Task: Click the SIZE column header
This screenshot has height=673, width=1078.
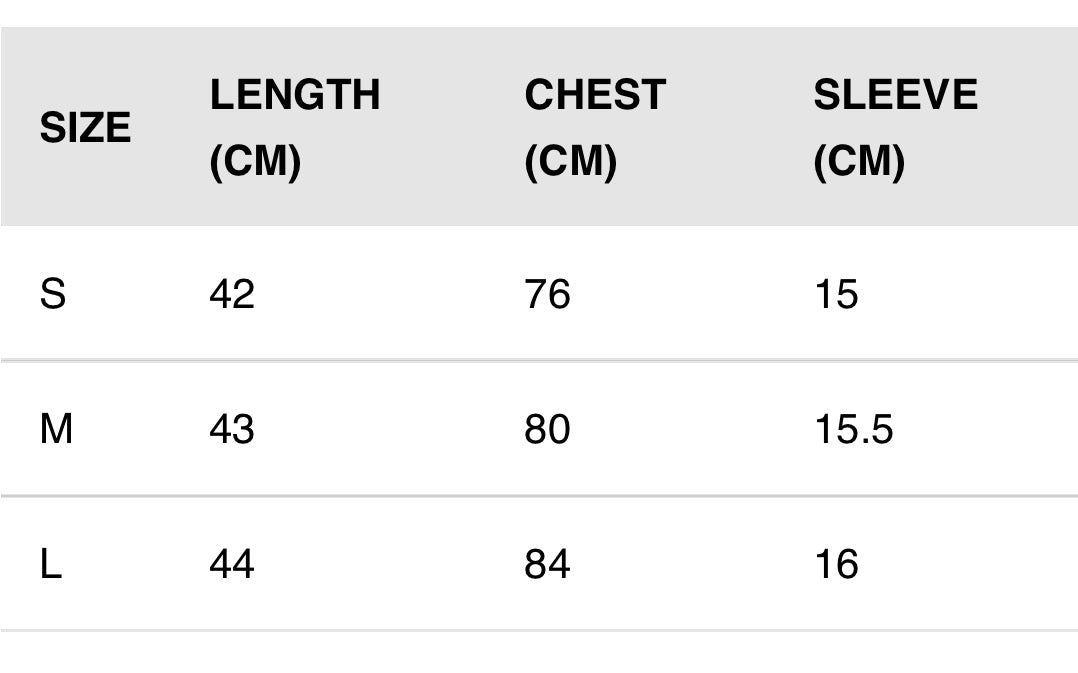Action: click(85, 128)
